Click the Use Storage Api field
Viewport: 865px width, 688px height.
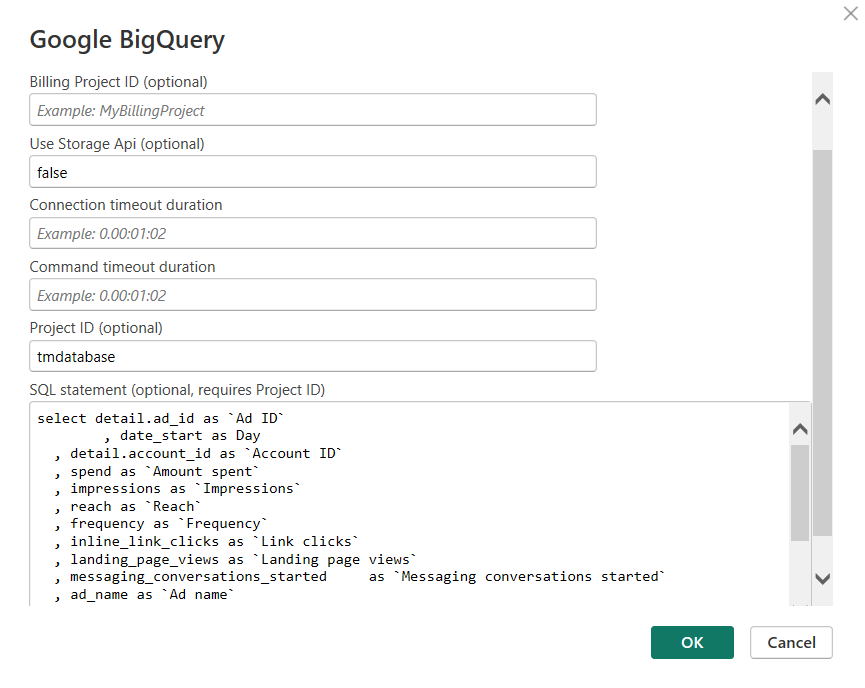(x=313, y=172)
